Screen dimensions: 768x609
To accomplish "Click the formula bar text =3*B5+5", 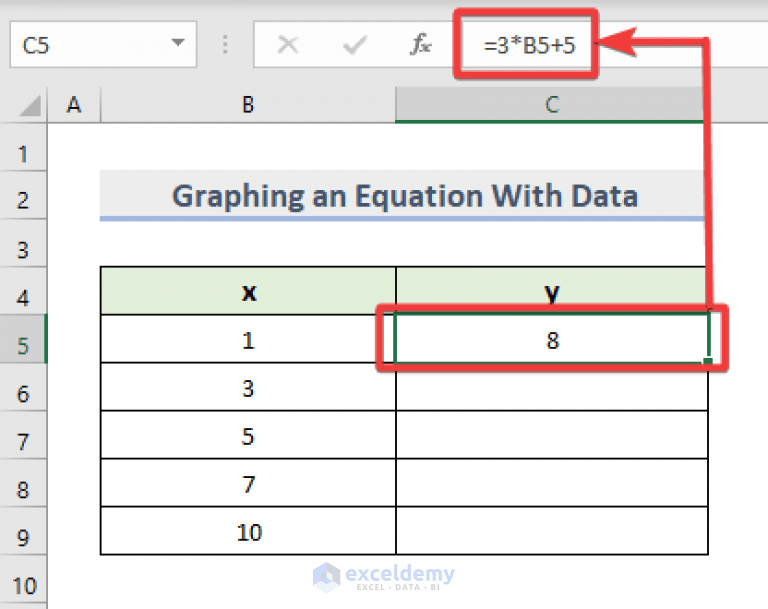I will coord(529,46).
